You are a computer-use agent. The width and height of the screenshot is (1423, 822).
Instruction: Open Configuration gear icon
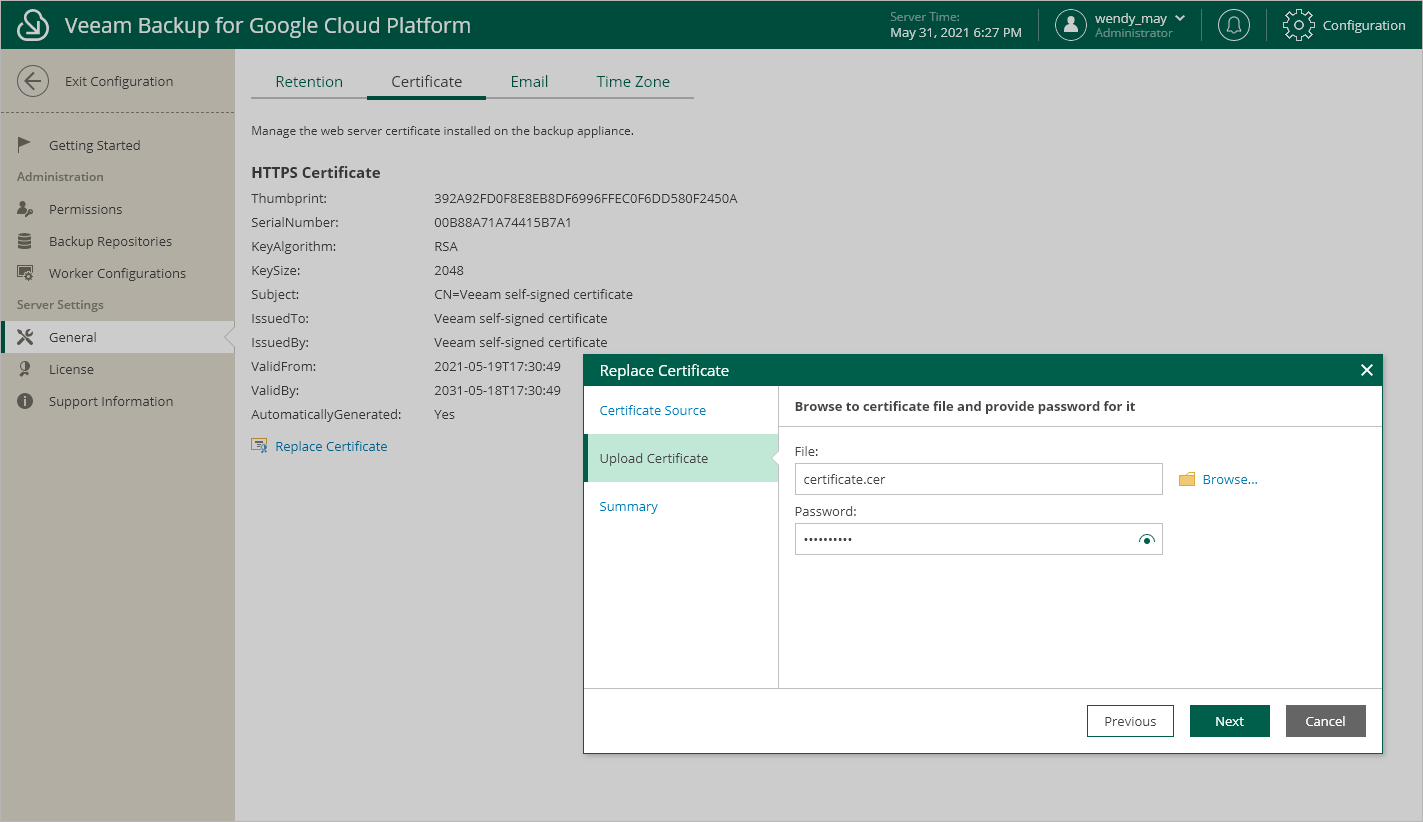point(1298,25)
